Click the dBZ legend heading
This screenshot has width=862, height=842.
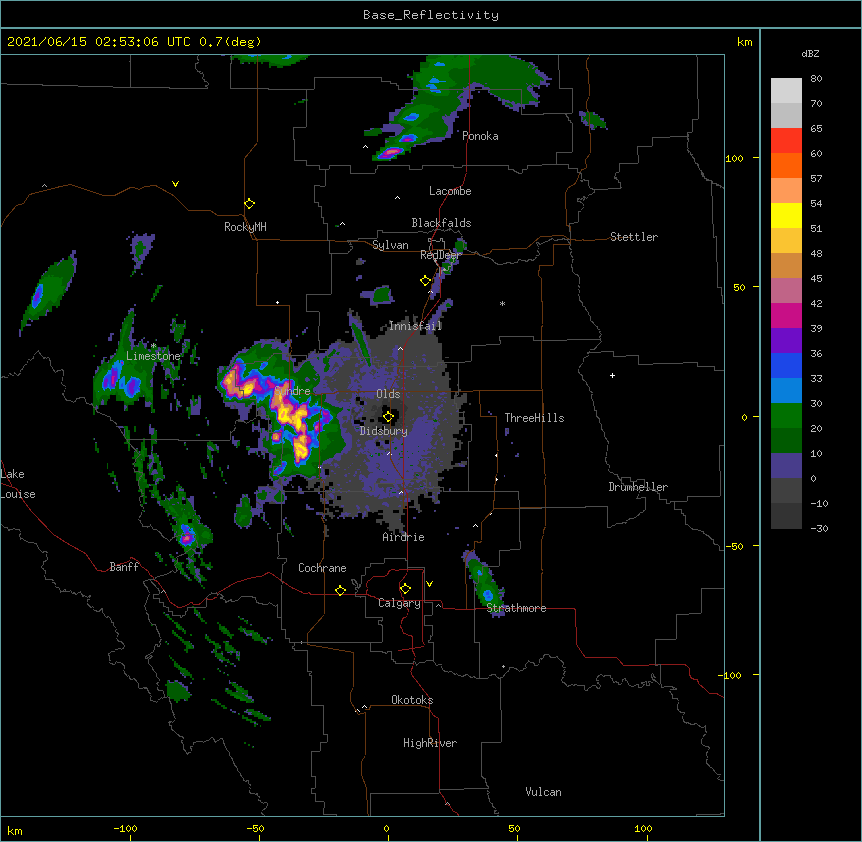point(810,54)
